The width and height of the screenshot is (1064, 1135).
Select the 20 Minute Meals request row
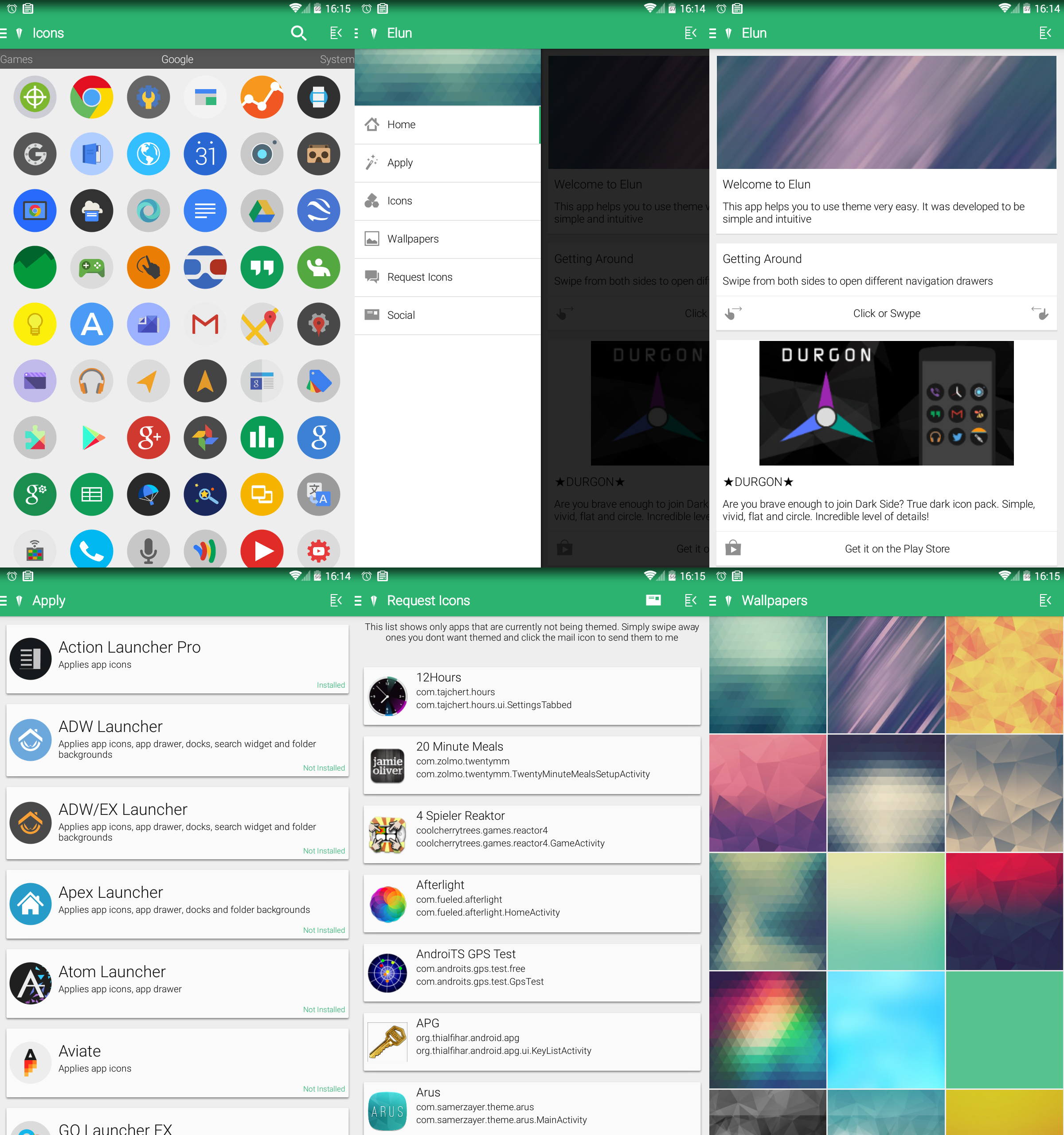pyautogui.click(x=532, y=765)
